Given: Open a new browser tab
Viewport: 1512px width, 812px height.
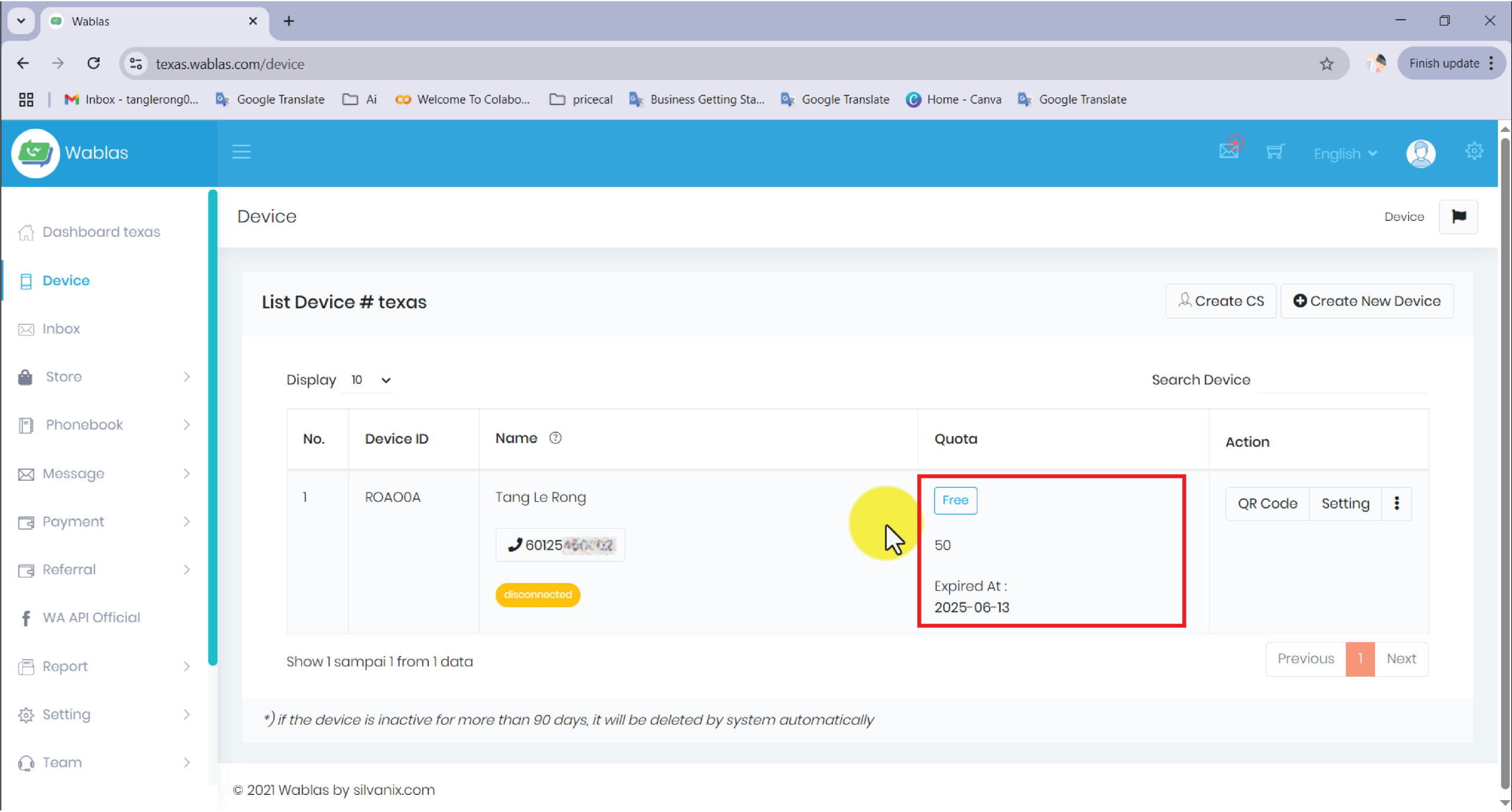Looking at the screenshot, I should 289,21.
